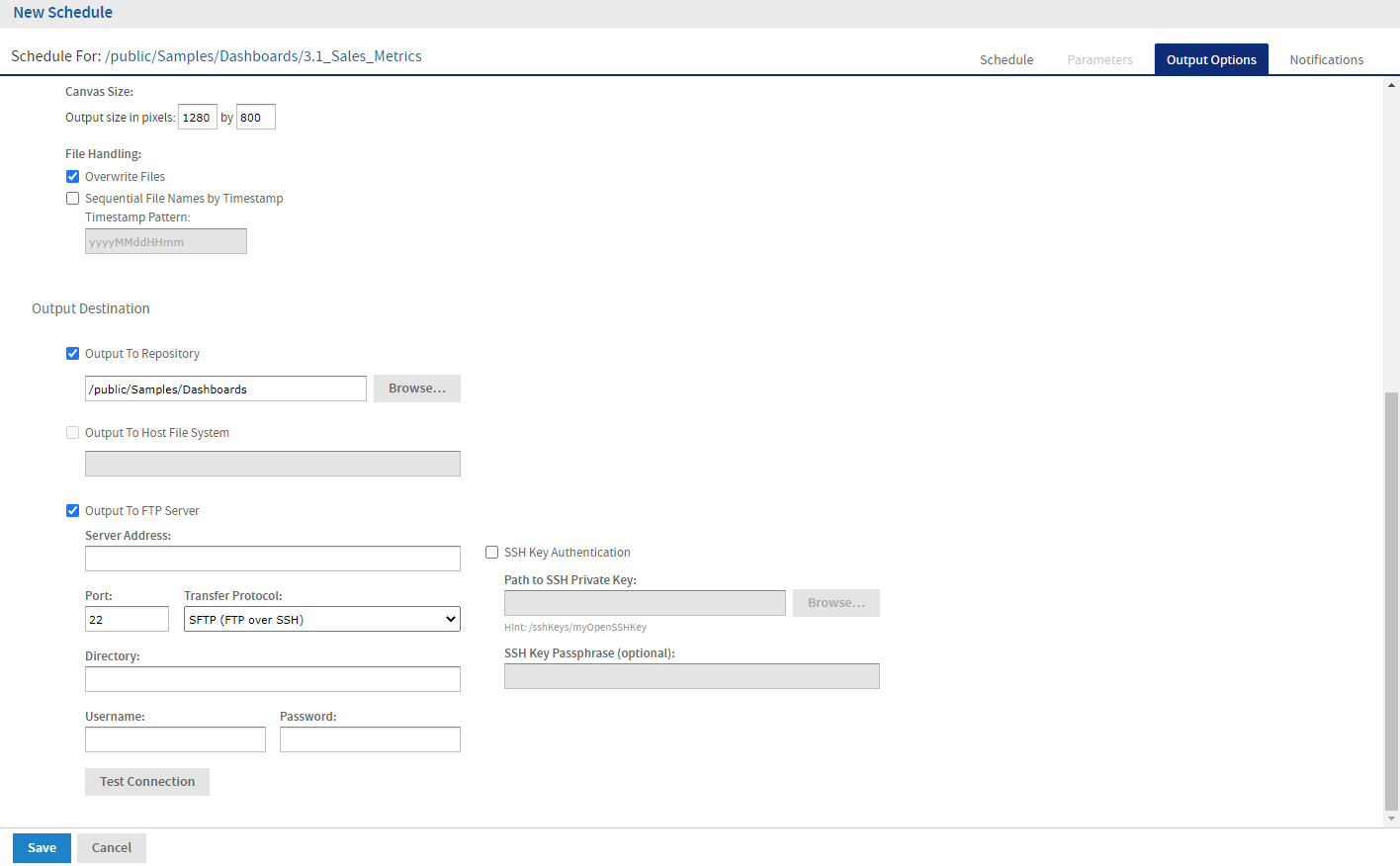The width and height of the screenshot is (1400, 866).
Task: Click the Canvas Size label
Action: [99, 92]
